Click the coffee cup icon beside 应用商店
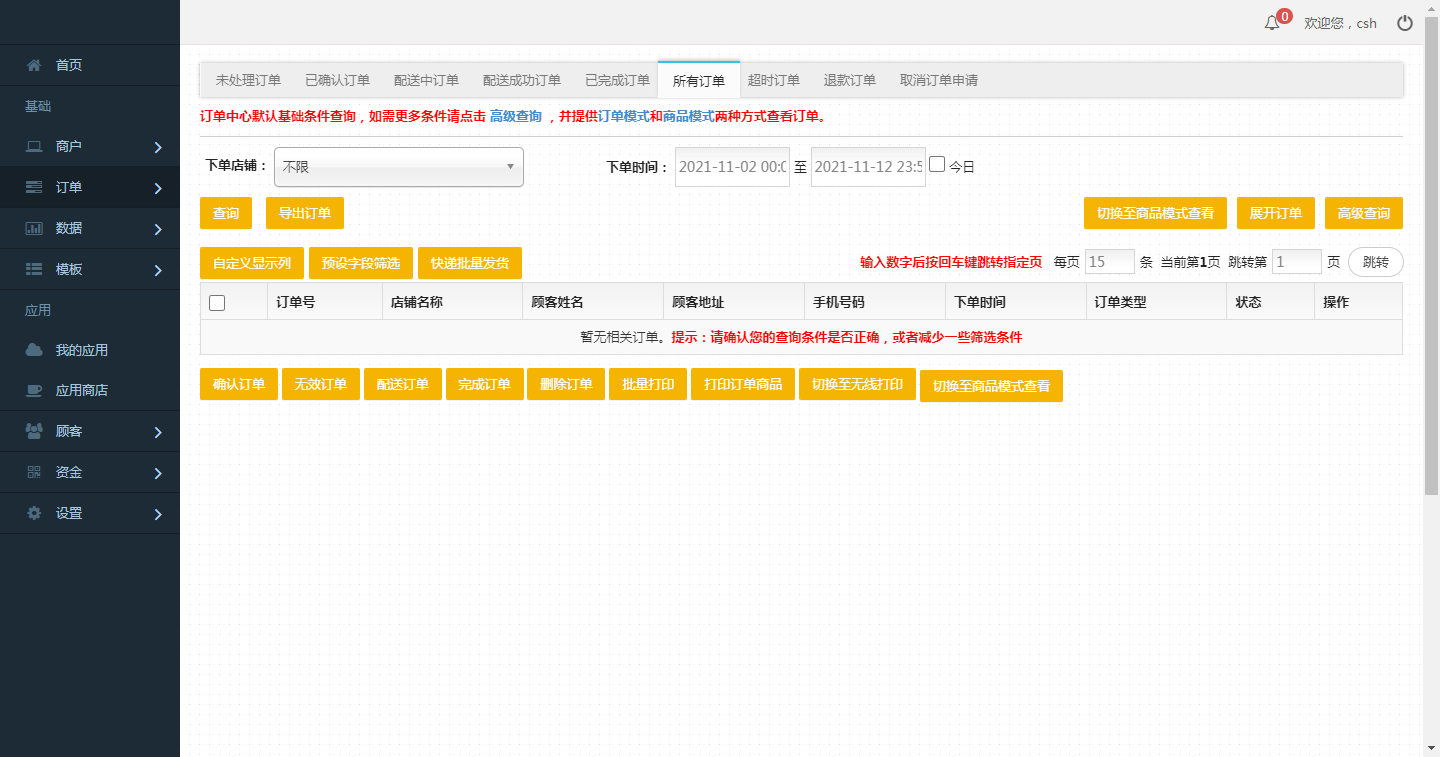The height and width of the screenshot is (757, 1440). tap(34, 390)
